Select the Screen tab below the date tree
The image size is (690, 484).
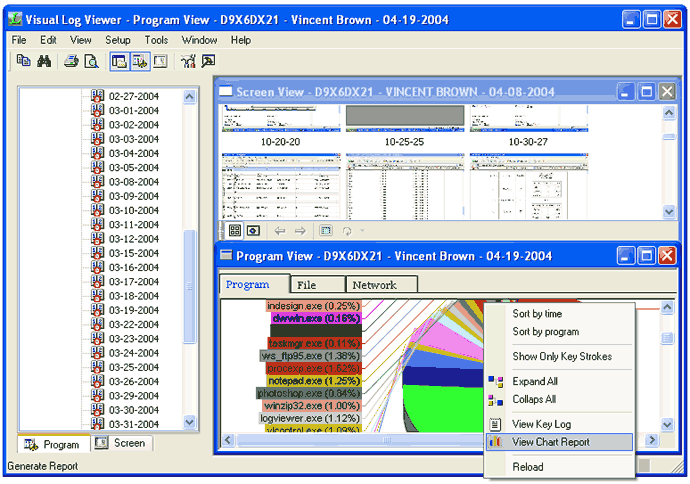tap(121, 443)
